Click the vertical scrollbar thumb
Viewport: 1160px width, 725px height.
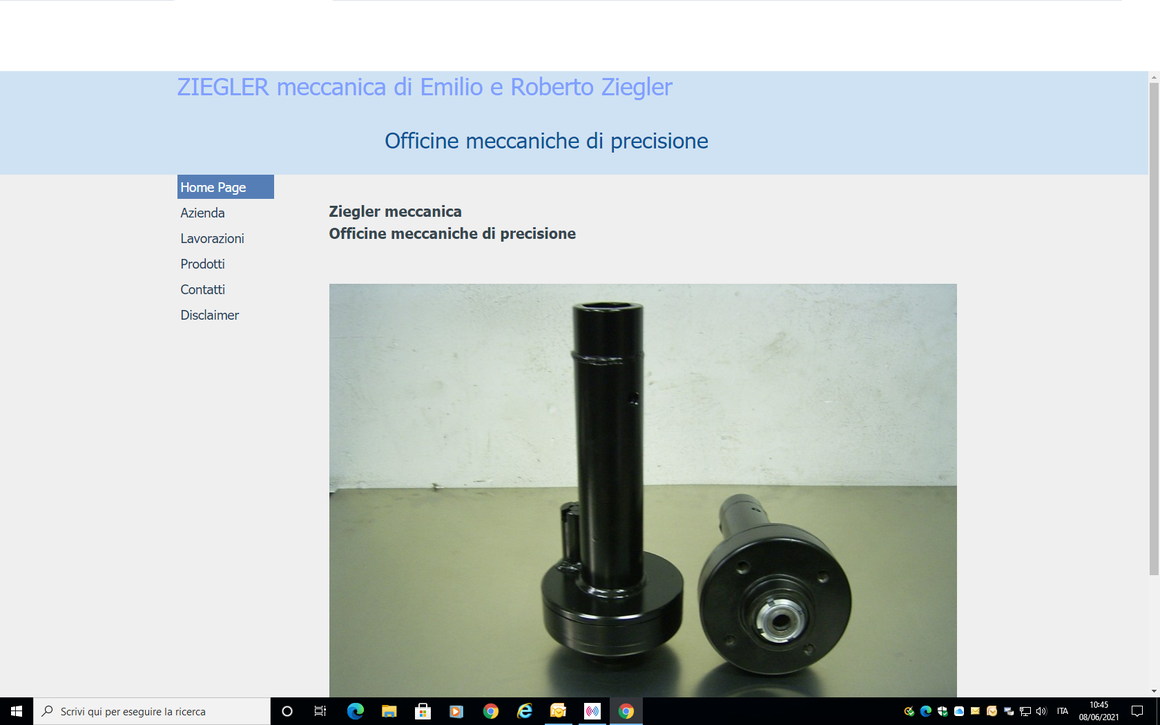(1153, 328)
